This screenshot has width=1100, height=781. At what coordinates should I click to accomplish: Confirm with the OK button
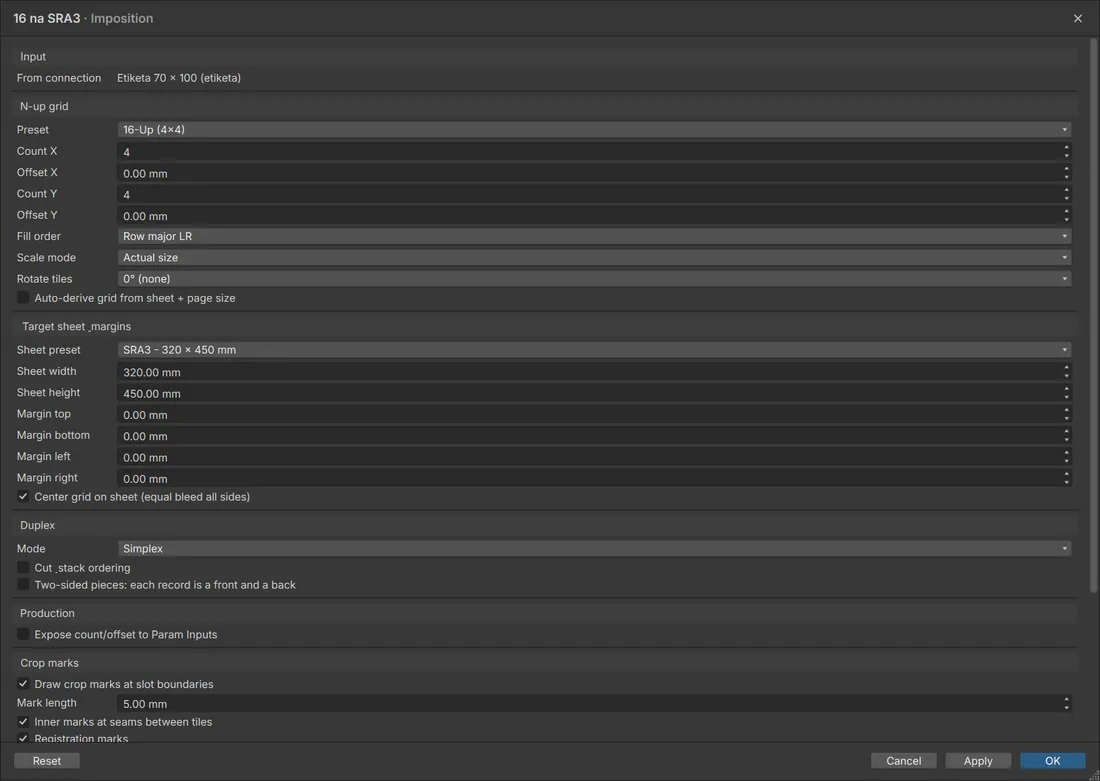coord(1052,761)
